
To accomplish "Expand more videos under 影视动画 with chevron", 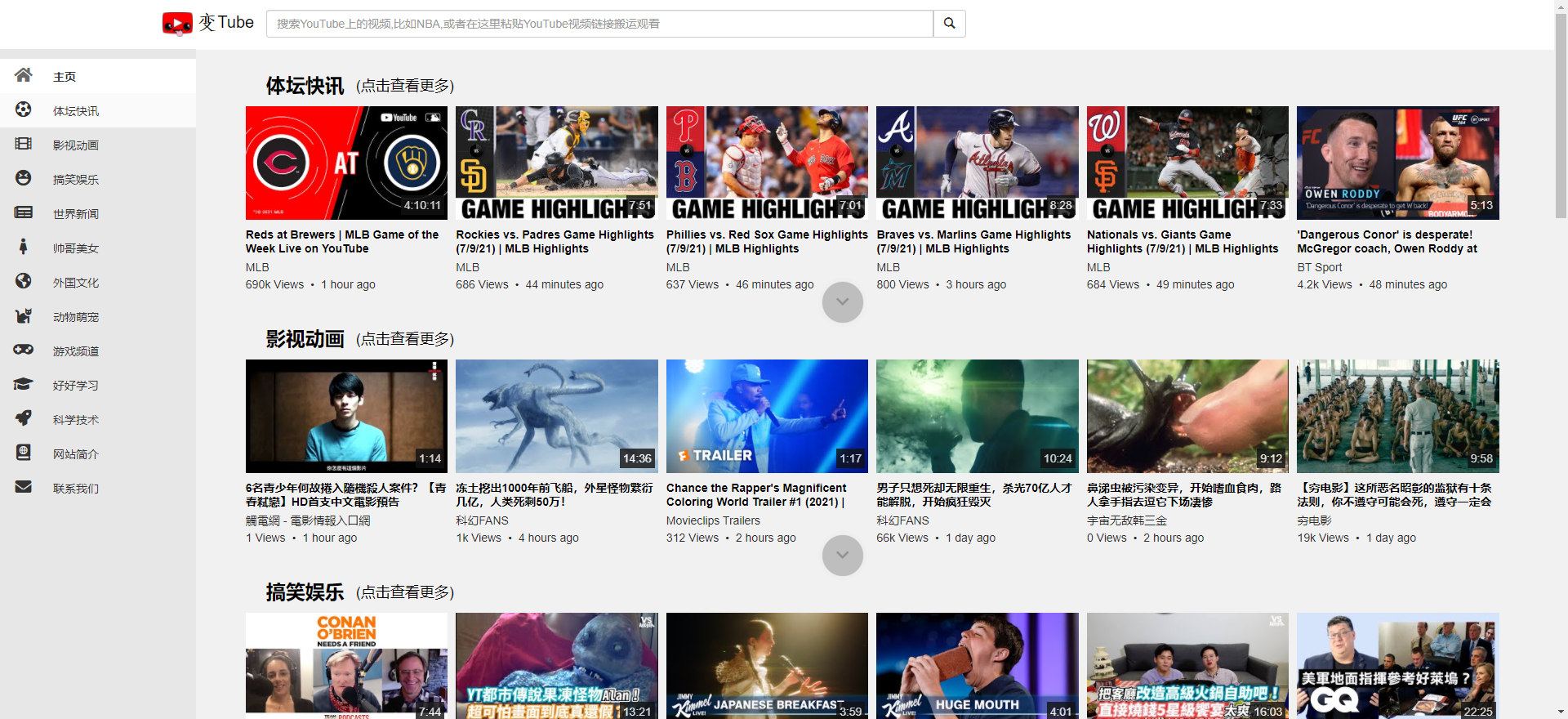I will pyautogui.click(x=843, y=556).
